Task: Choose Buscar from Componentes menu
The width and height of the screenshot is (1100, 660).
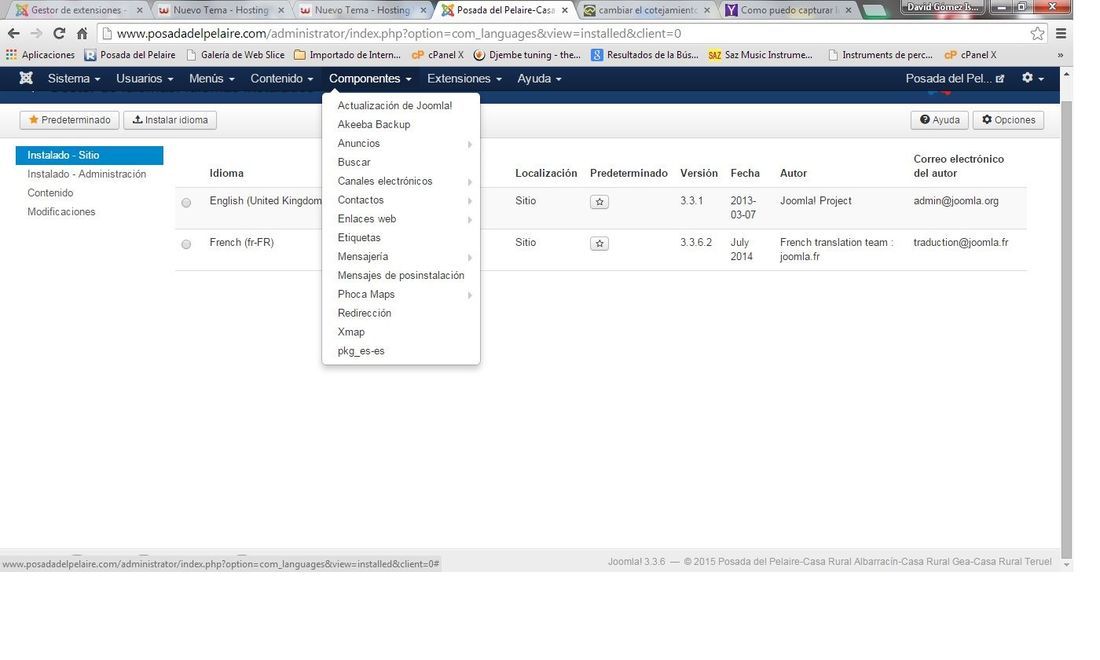Action: tap(401, 162)
